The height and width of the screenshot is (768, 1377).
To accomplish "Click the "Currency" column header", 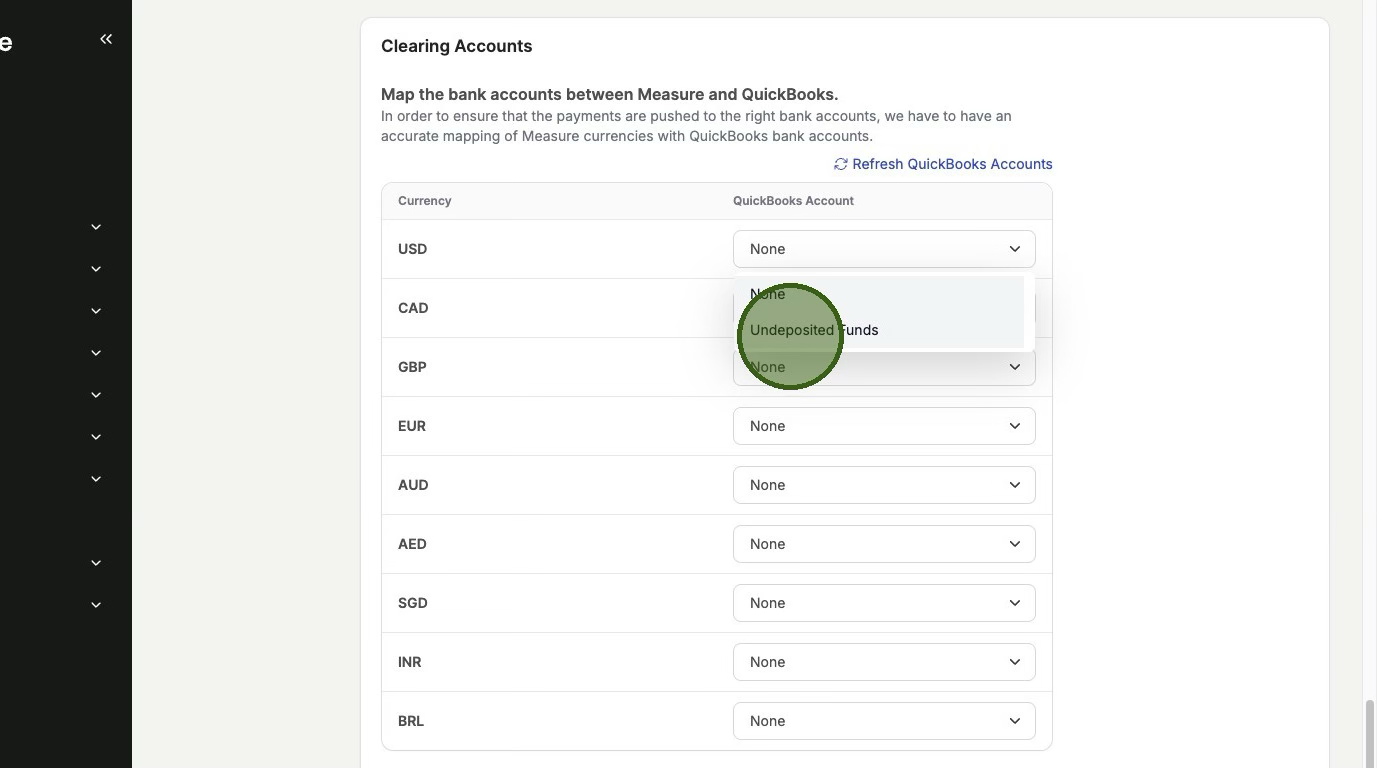I will [x=424, y=201].
